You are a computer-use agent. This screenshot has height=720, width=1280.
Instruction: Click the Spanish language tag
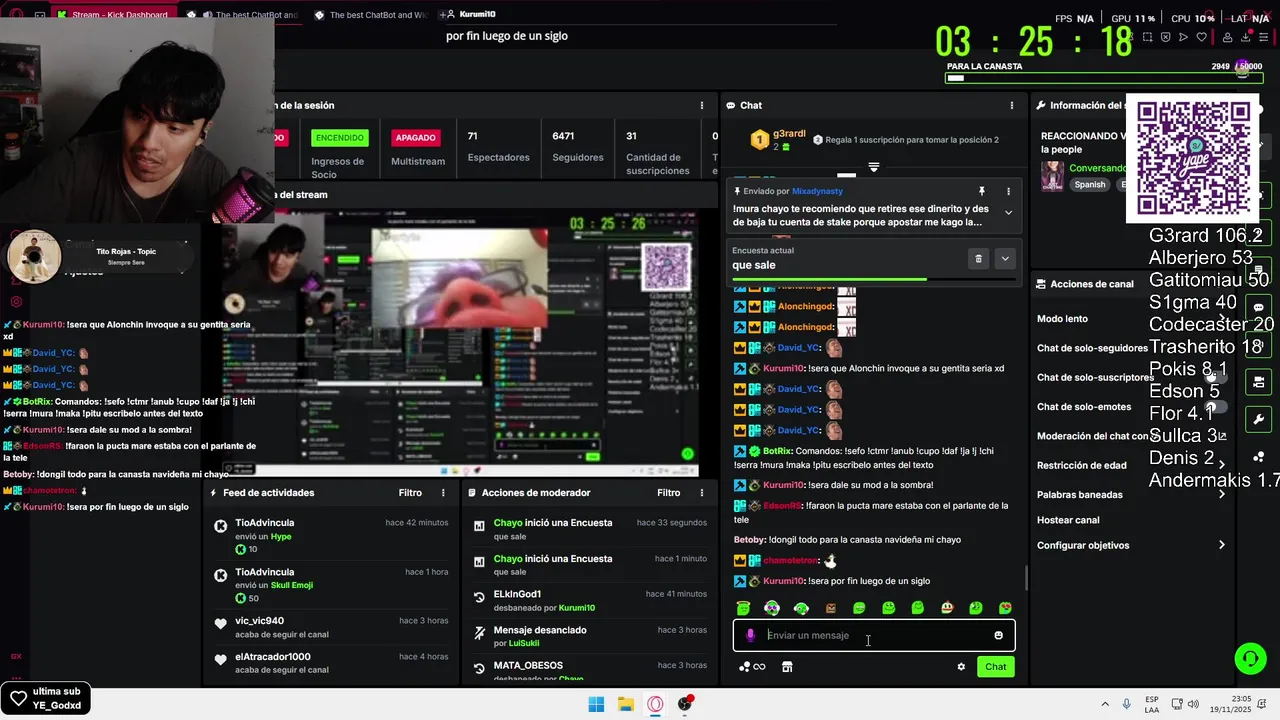[x=1089, y=185]
